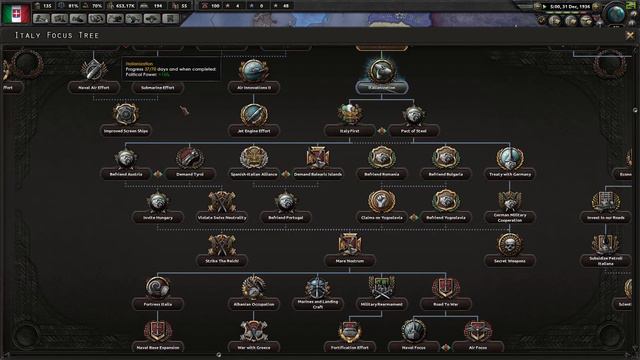The width and height of the screenshot is (640, 360).
Task: Select the War with Greece focus
Action: point(253,336)
